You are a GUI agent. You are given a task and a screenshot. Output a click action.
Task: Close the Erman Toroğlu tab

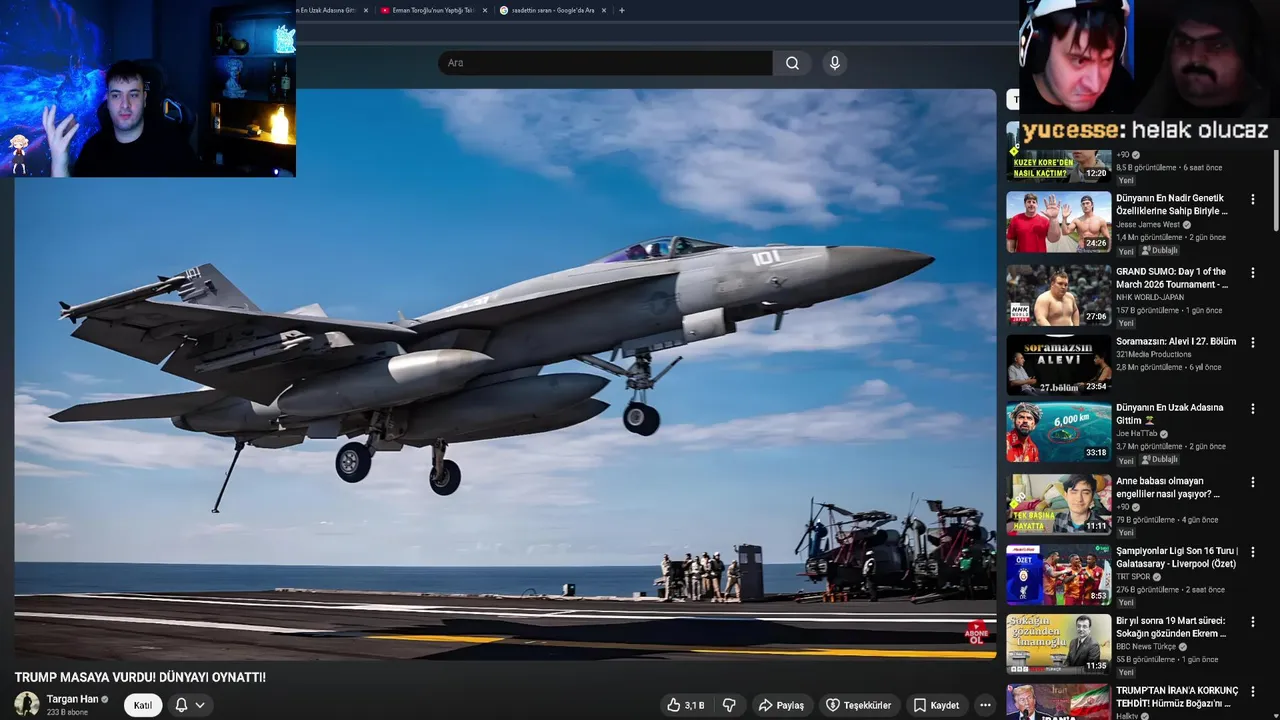[x=484, y=10]
